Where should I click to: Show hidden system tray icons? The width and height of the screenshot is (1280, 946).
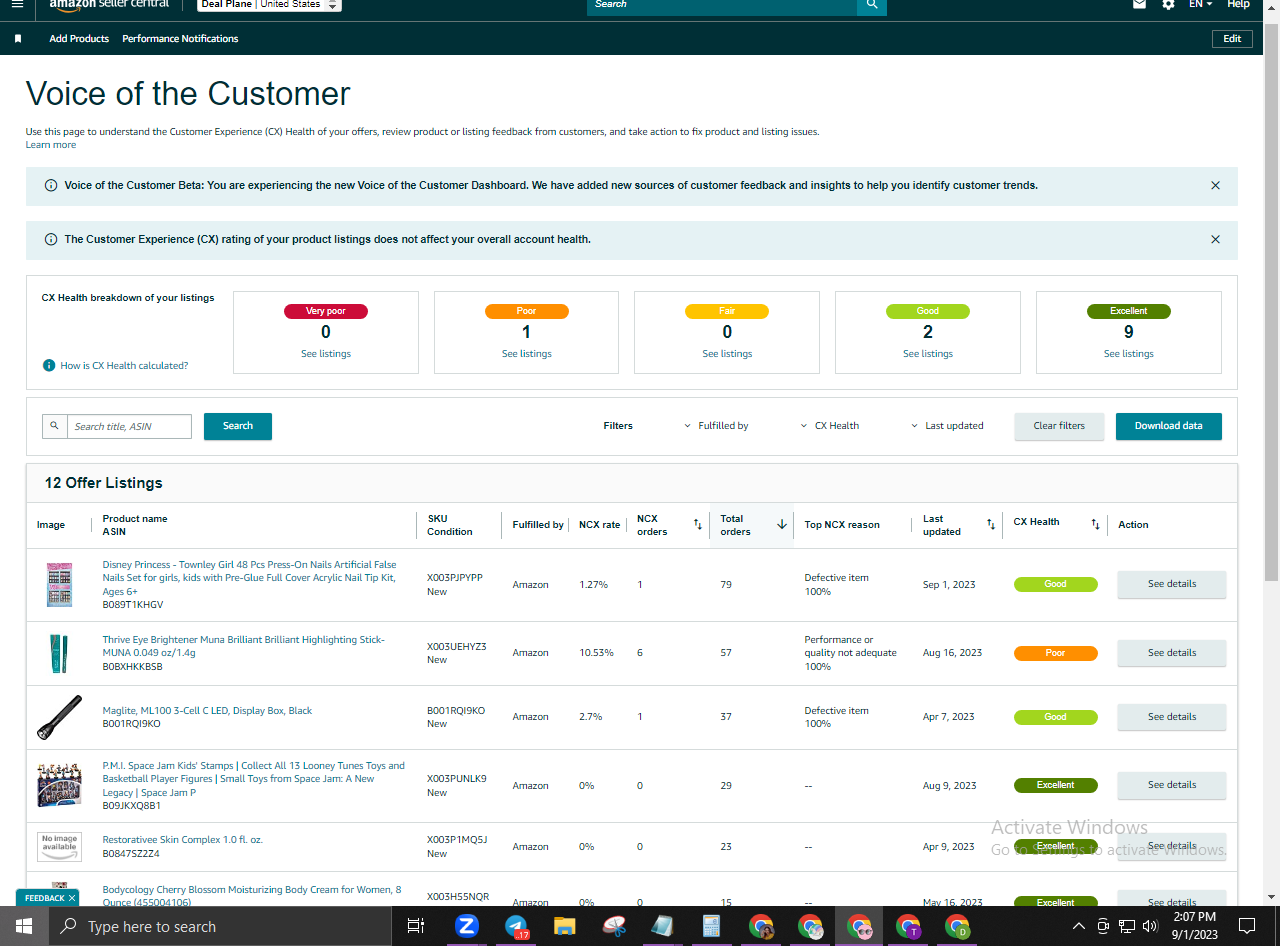click(x=1078, y=927)
